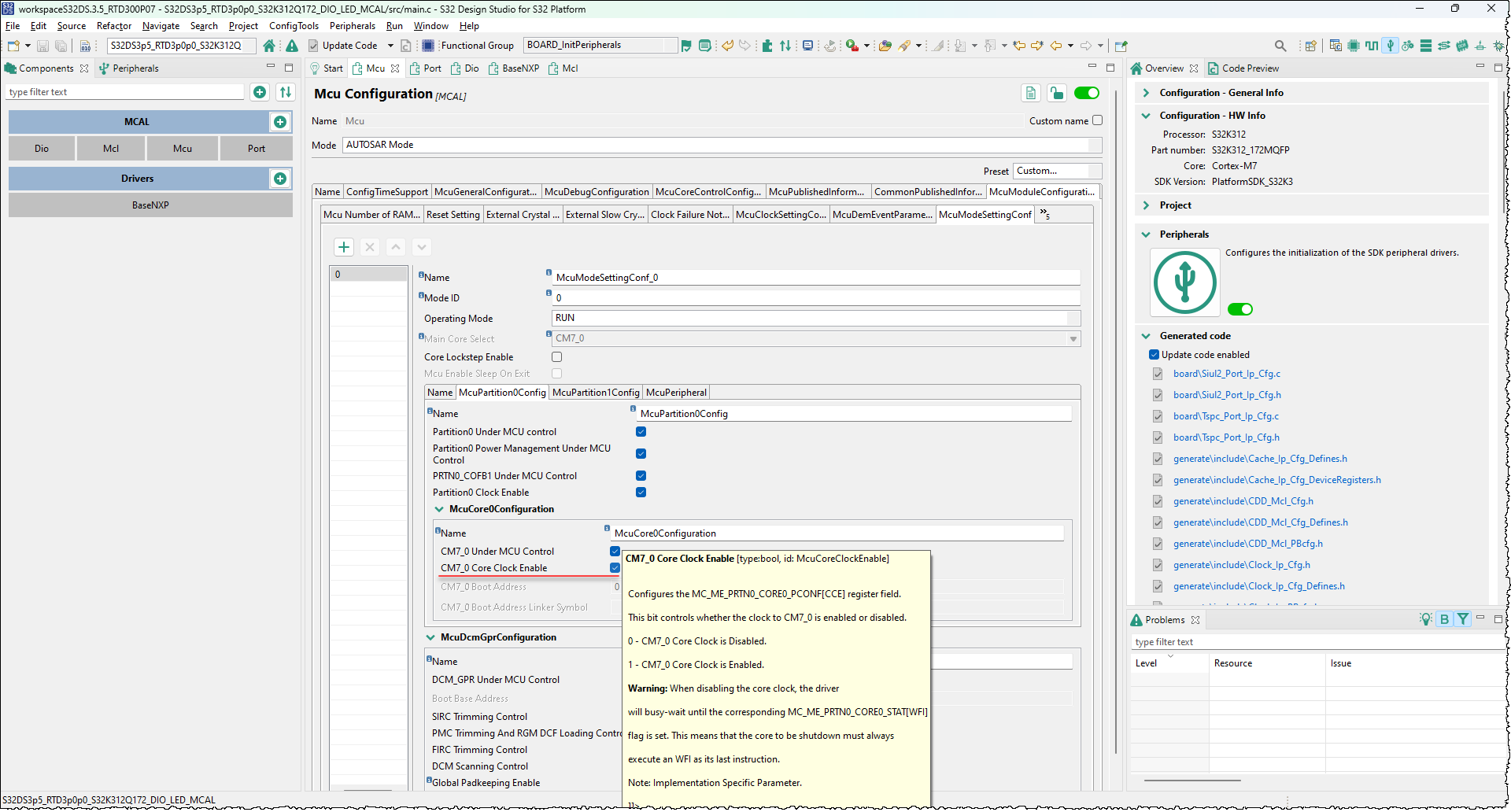Add a new MCU mode configuration entry
Viewport: 1511px width, 812px height.
(344, 246)
